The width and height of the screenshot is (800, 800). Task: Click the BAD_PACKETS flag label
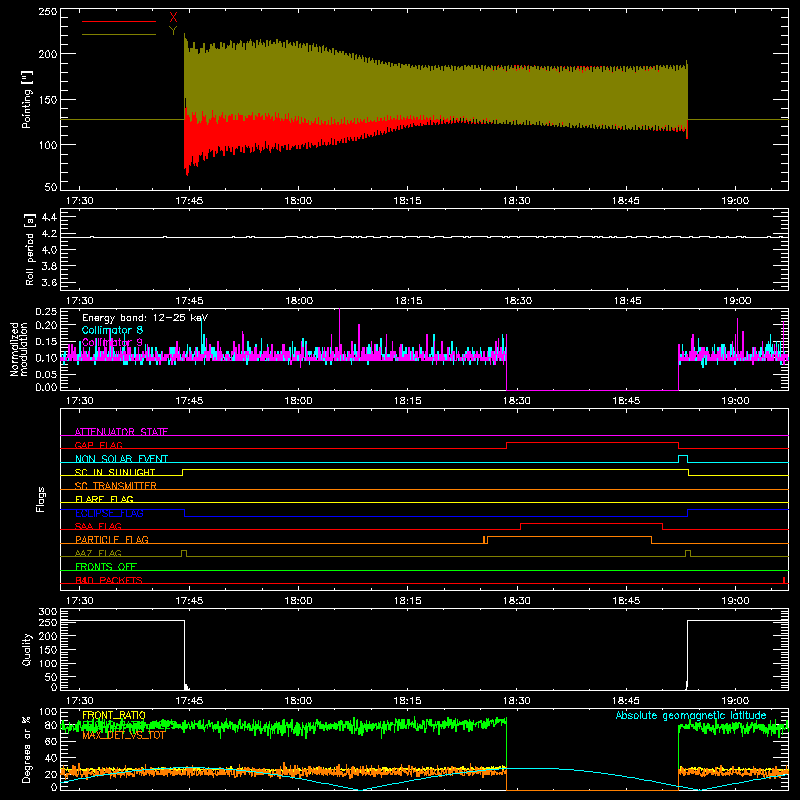(109, 580)
